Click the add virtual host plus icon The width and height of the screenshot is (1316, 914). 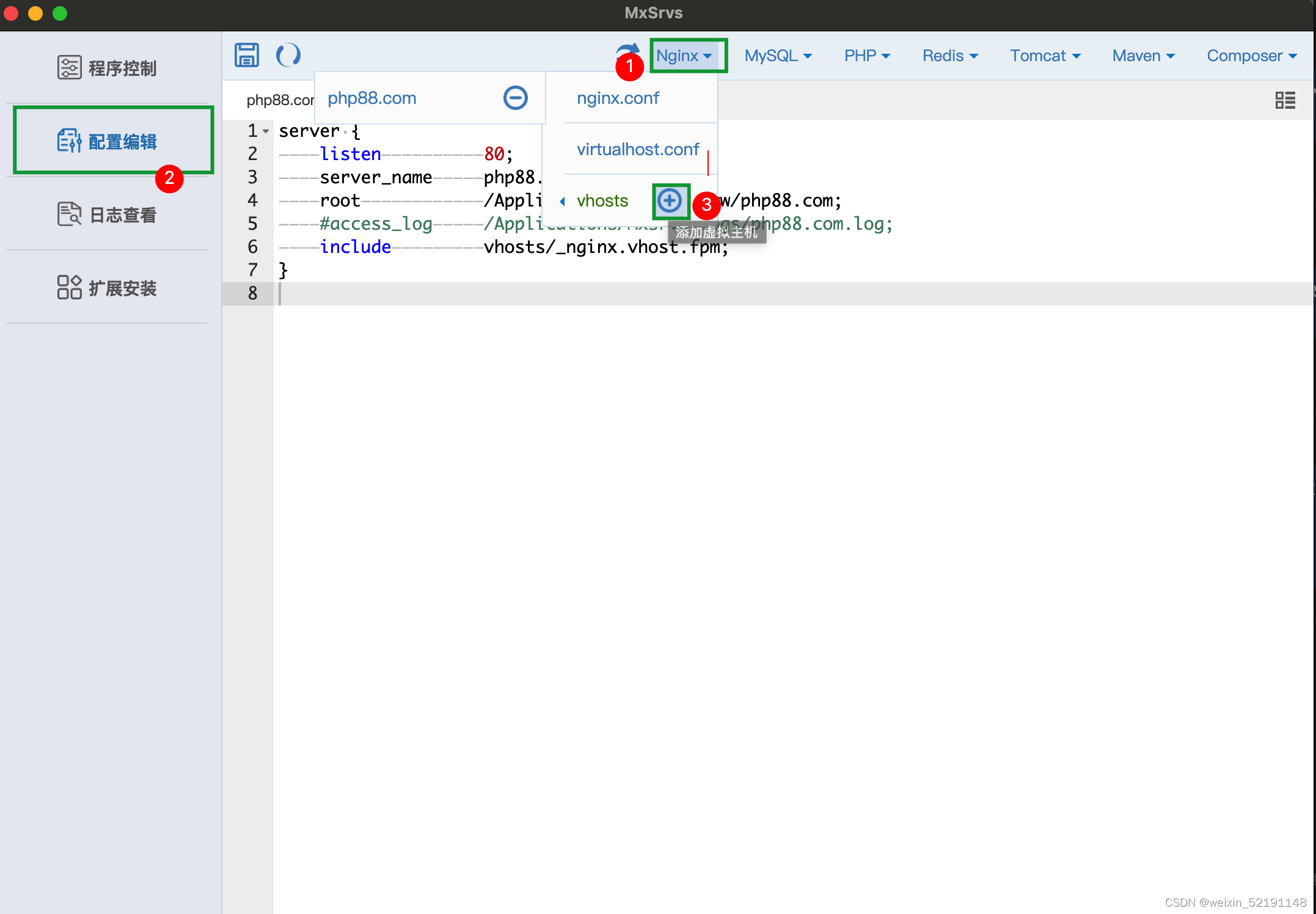[670, 200]
